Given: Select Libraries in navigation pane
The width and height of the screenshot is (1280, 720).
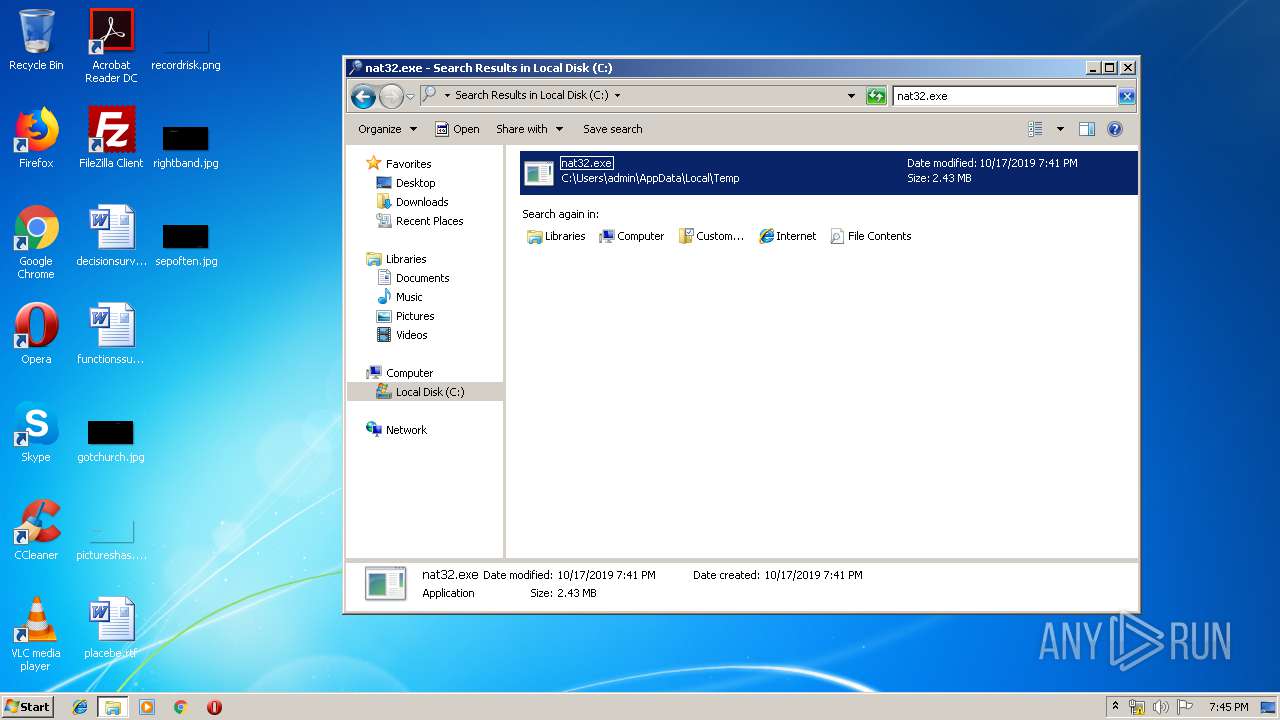Looking at the screenshot, I should coord(397,259).
